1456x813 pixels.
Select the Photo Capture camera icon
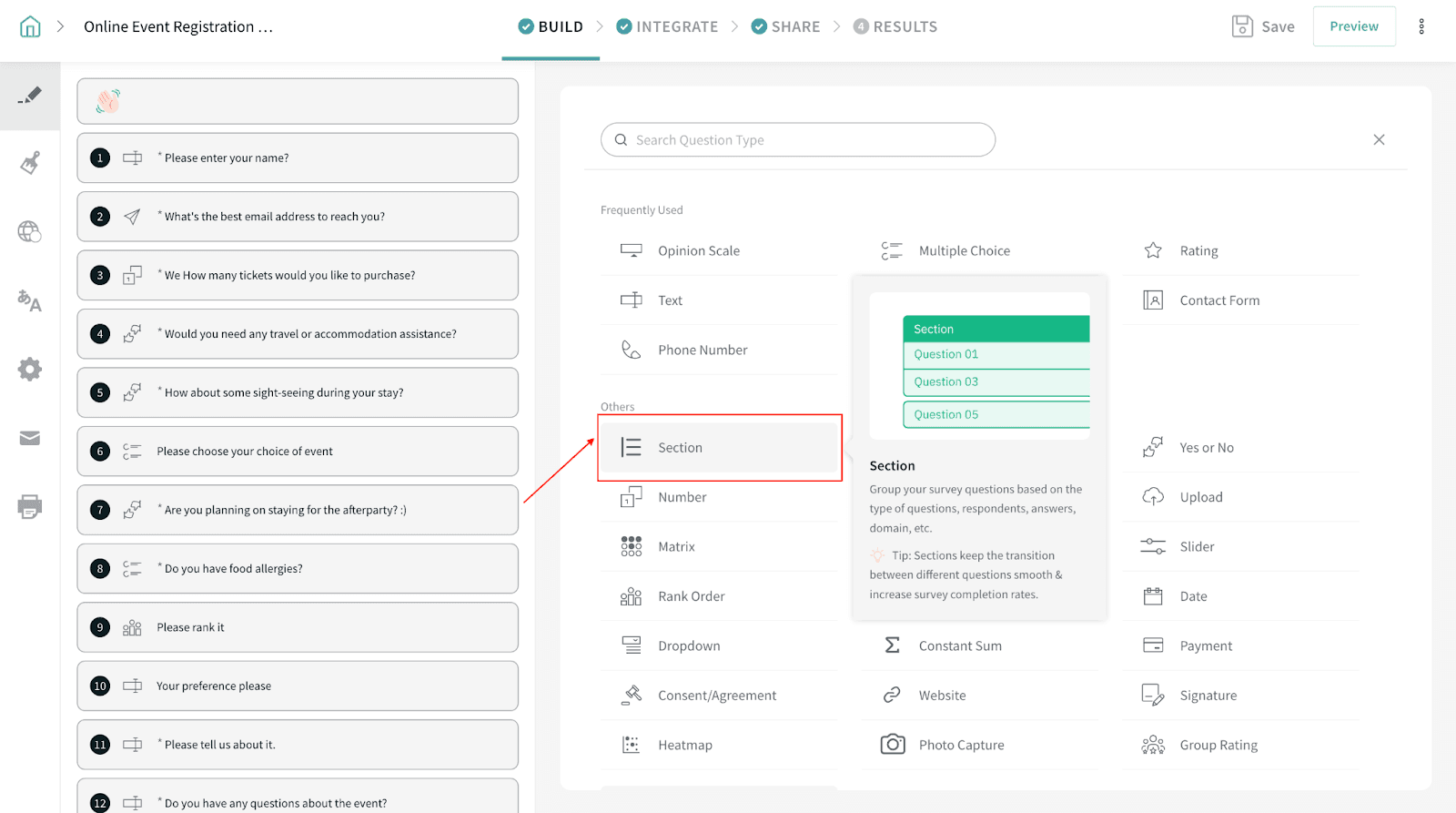point(893,745)
